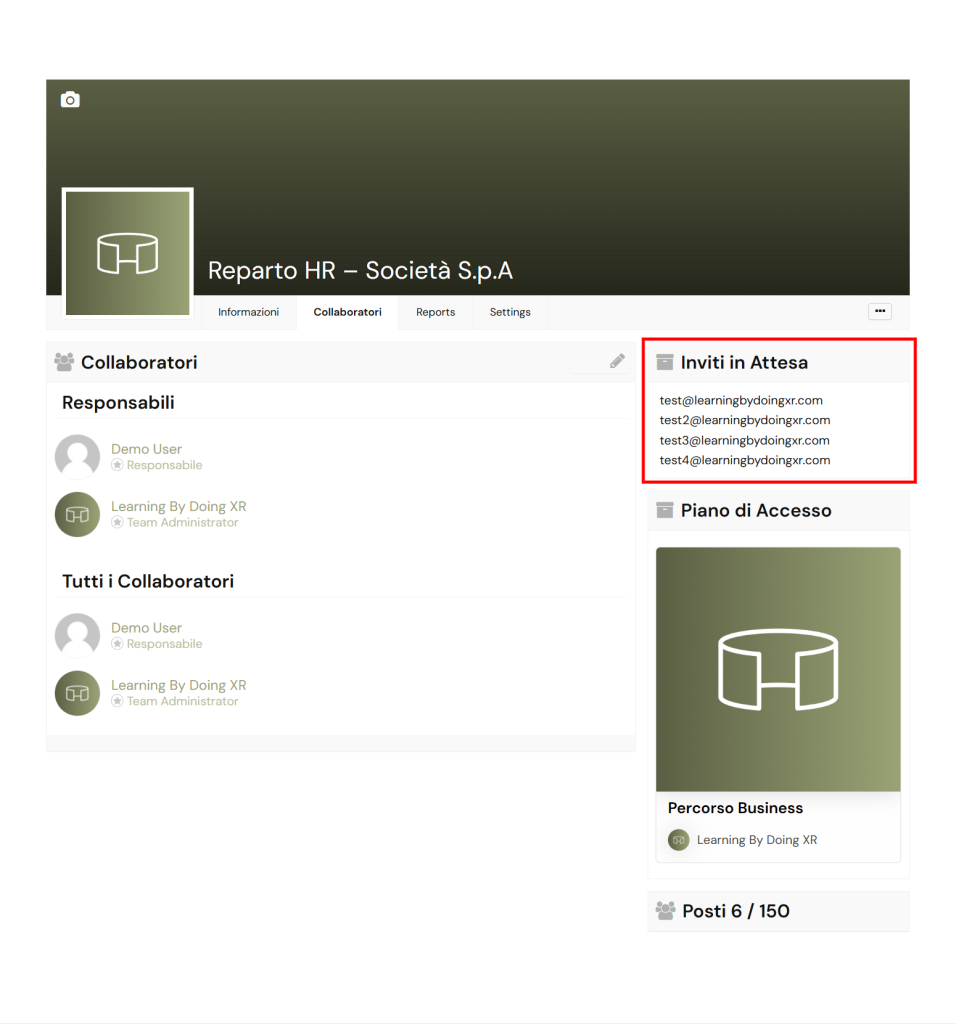Click Demo User avatar under Tutti i Collaboratori

pos(77,635)
